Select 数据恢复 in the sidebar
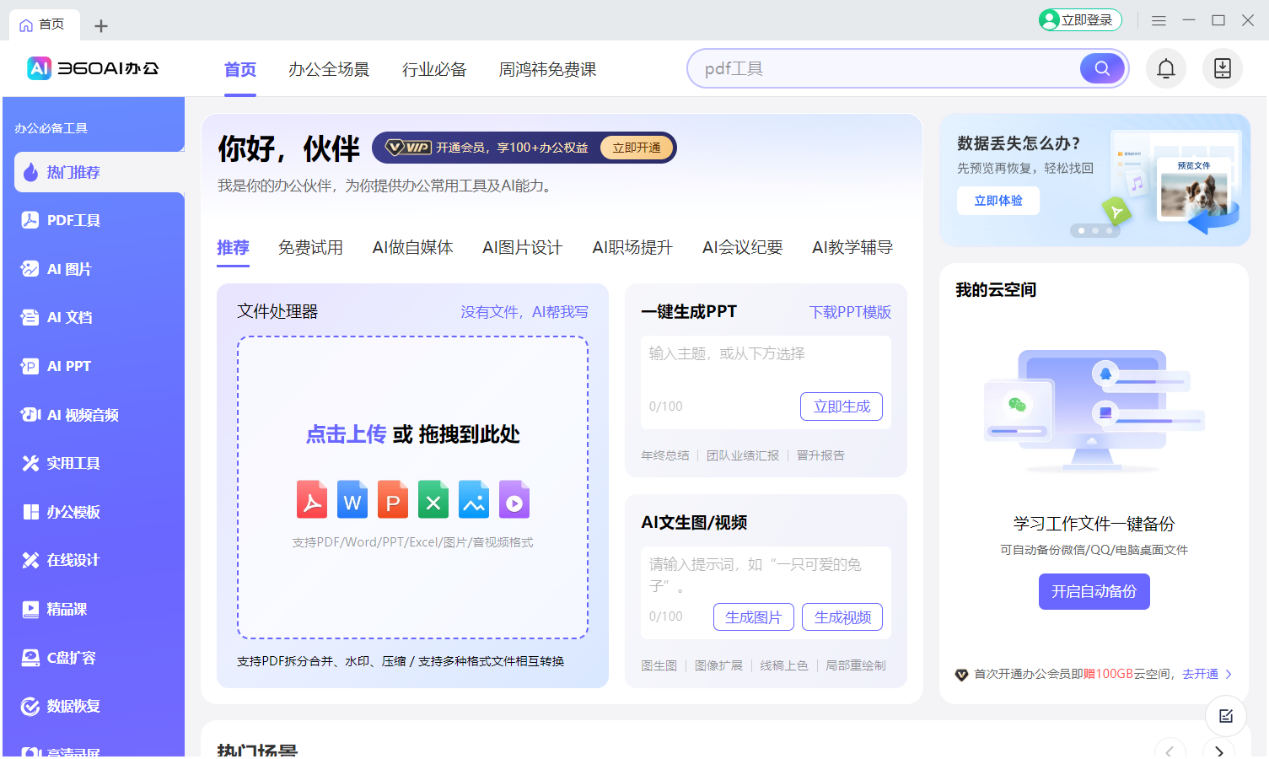This screenshot has height=759, width=1269. point(73,707)
